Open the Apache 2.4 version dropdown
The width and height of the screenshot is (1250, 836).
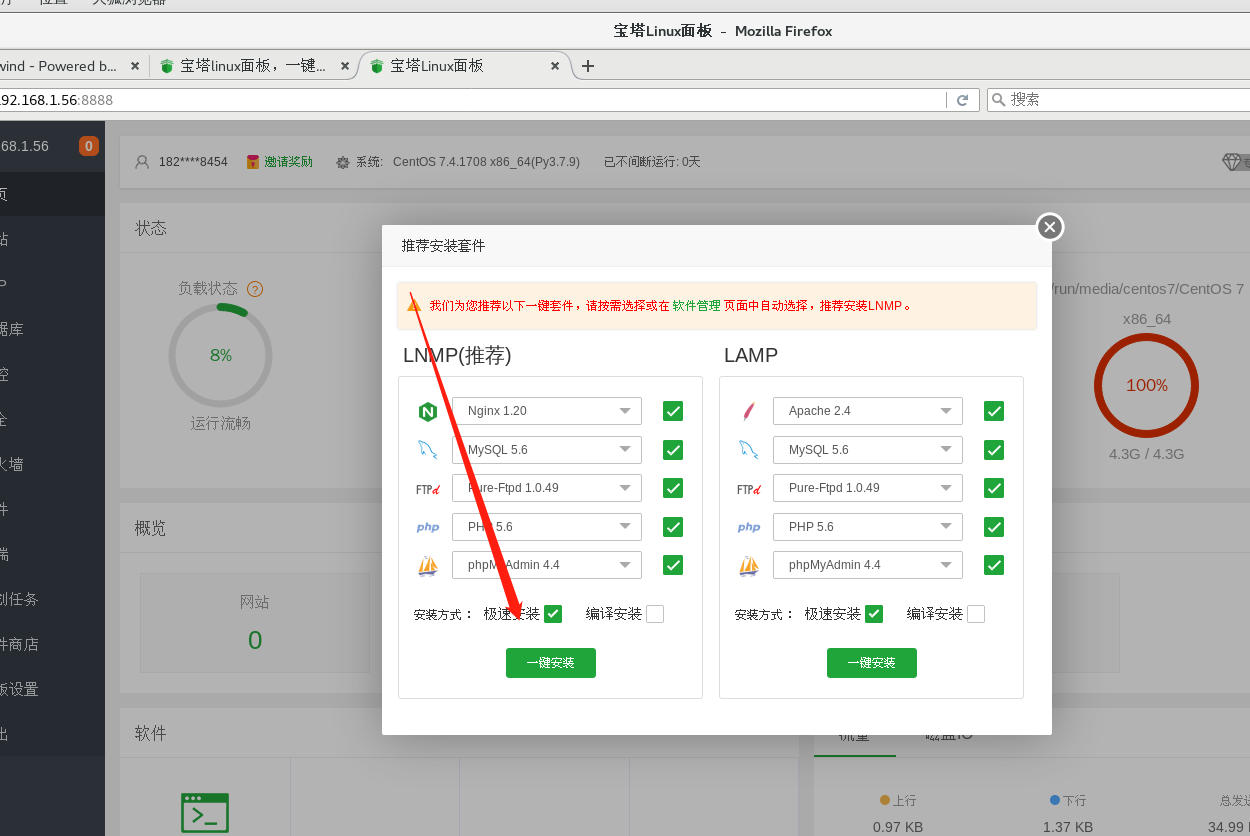pos(868,411)
